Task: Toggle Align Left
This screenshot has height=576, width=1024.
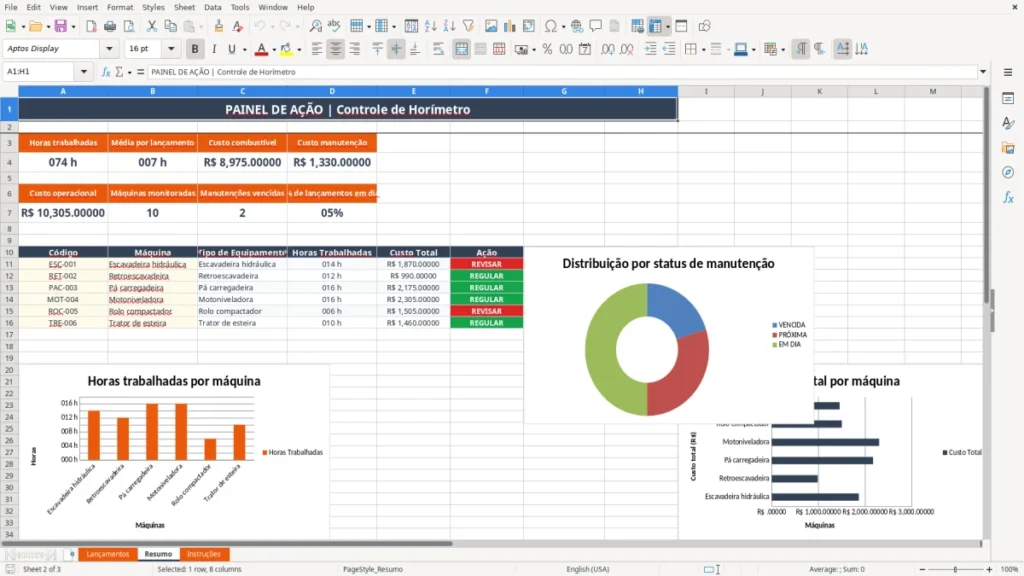Action: 317,49
